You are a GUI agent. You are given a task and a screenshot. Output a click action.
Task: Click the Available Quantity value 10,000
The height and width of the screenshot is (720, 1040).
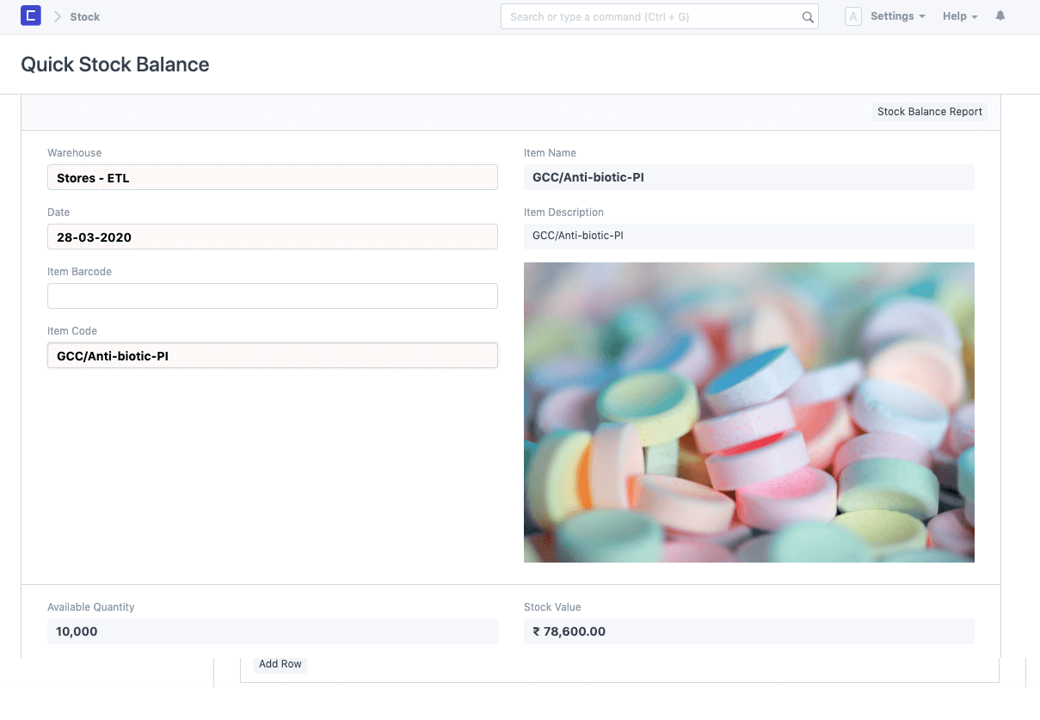point(272,631)
